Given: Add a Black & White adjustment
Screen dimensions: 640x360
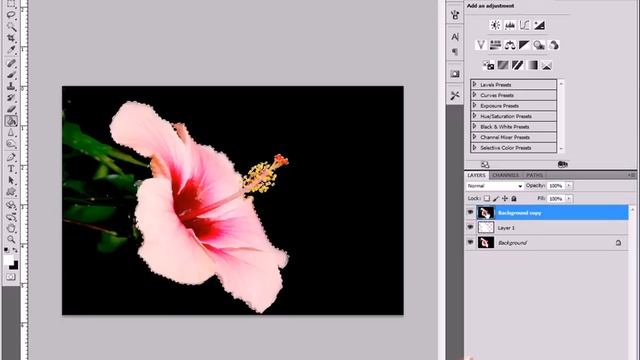Looking at the screenshot, I should (524, 45).
